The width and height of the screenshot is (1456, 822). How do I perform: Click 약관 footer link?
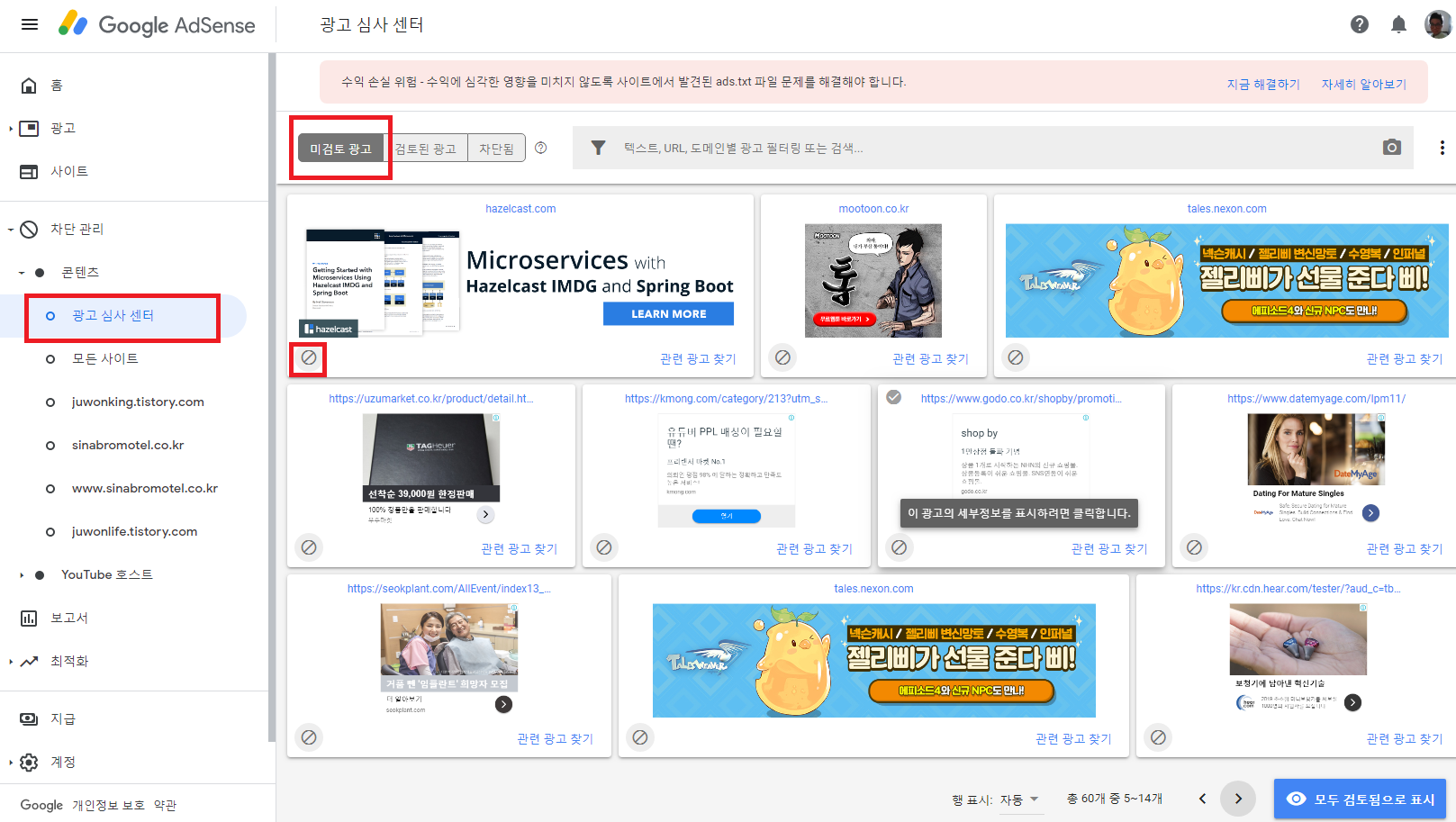click(x=165, y=805)
